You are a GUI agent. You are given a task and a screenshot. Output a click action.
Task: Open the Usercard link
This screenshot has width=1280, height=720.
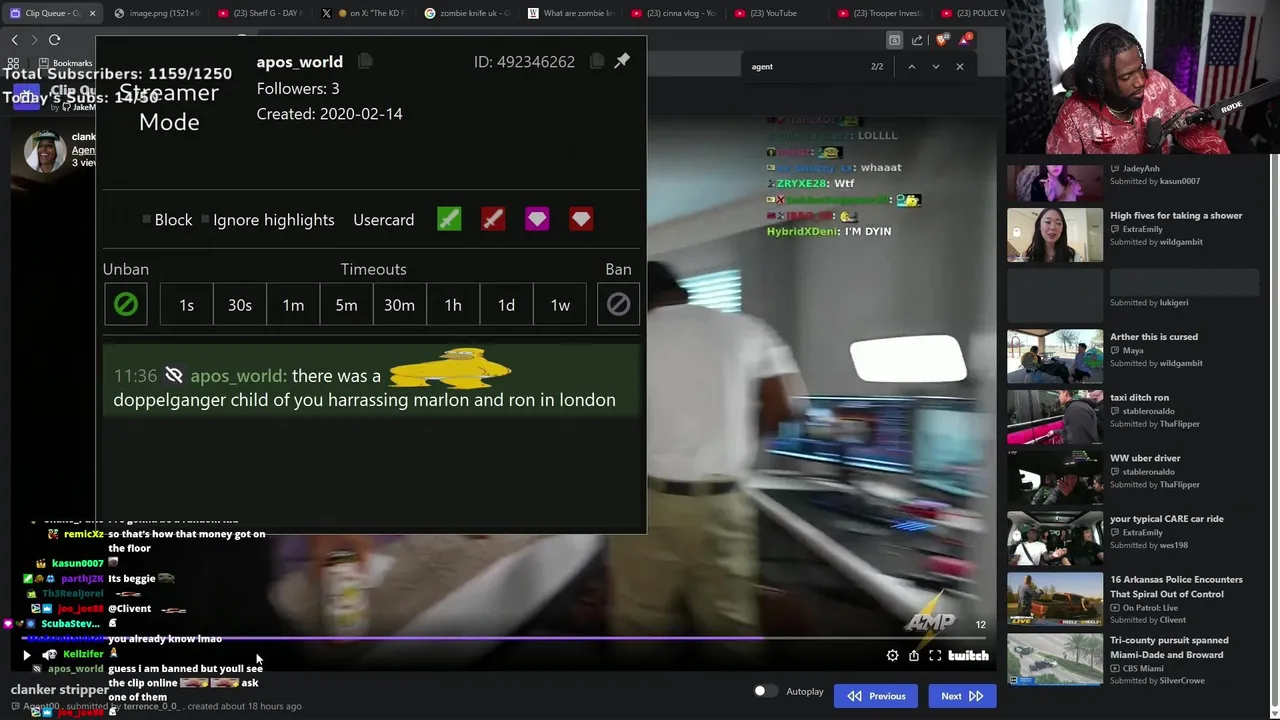coord(383,220)
